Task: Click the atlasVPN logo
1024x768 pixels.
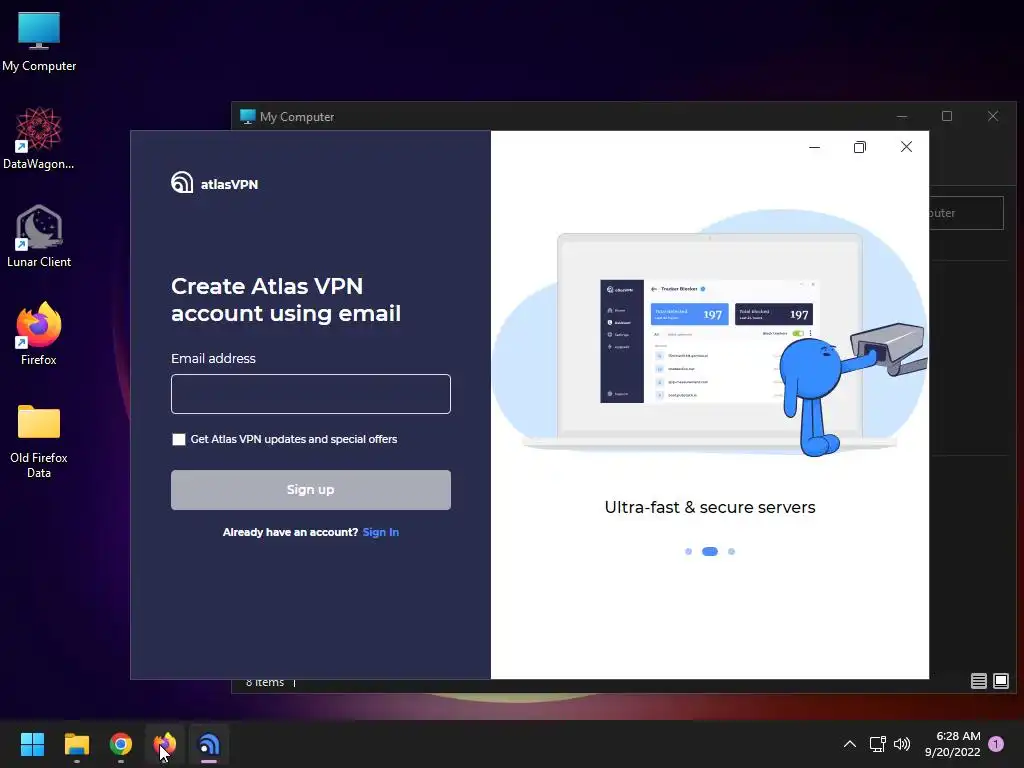Action: pyautogui.click(x=215, y=184)
